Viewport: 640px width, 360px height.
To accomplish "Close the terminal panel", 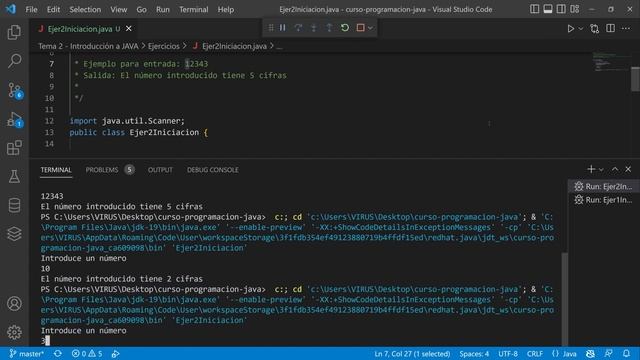I will tap(628, 169).
